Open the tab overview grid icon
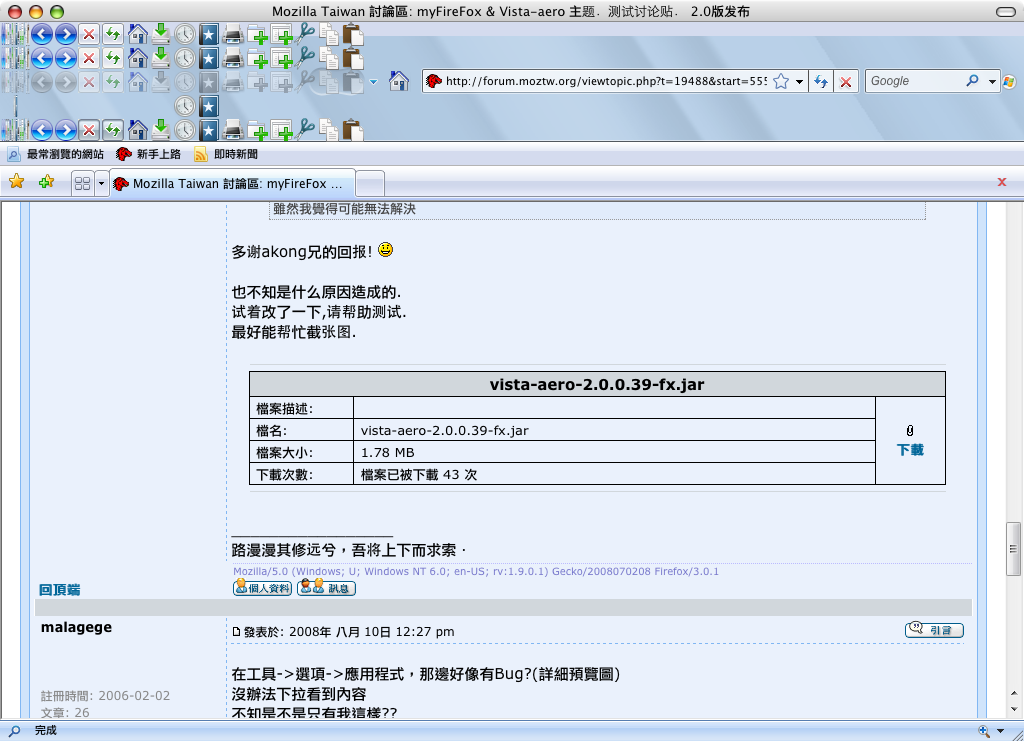Screen dimensions: 1024x742 pos(83,184)
